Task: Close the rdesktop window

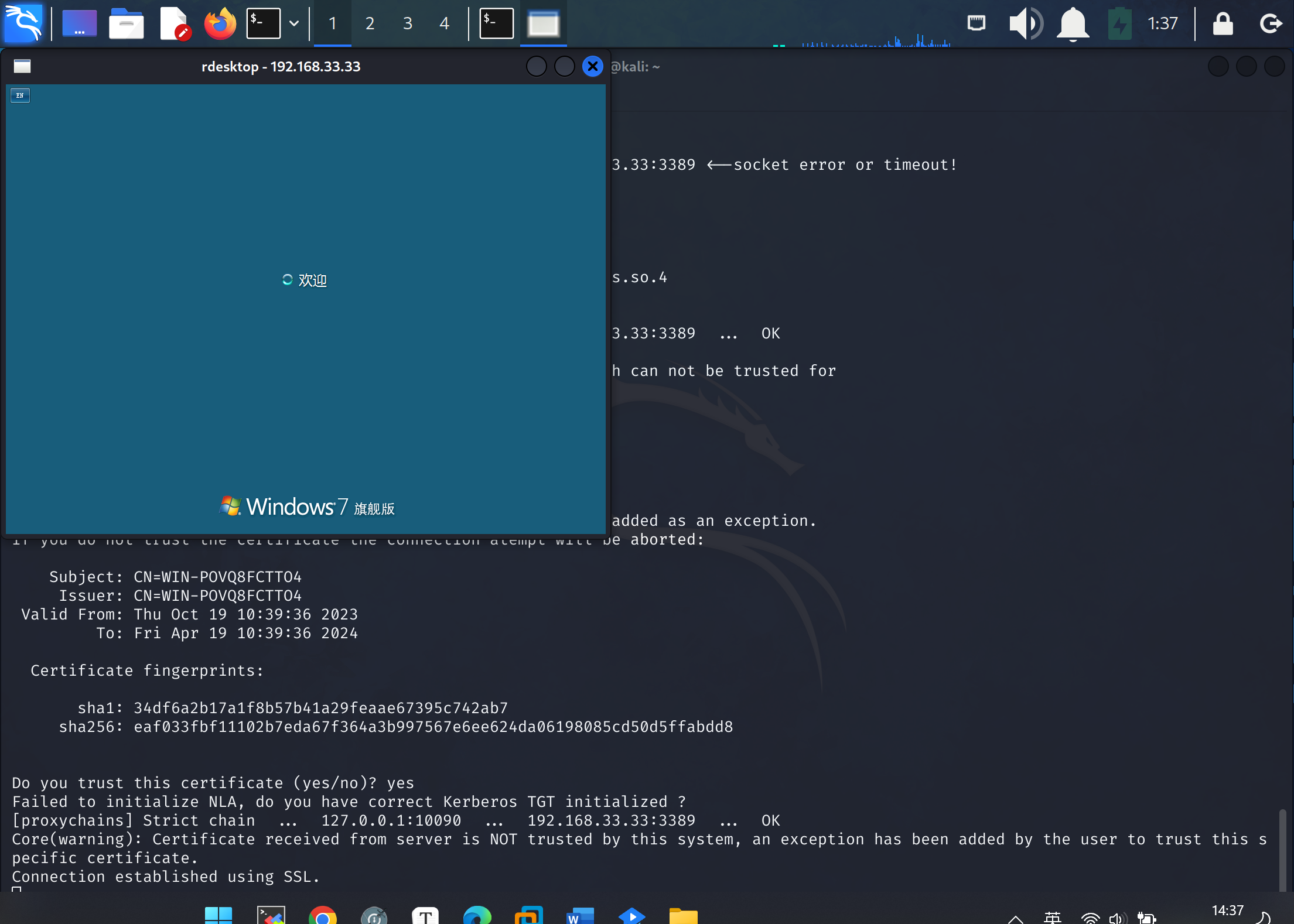Action: pos(593,66)
